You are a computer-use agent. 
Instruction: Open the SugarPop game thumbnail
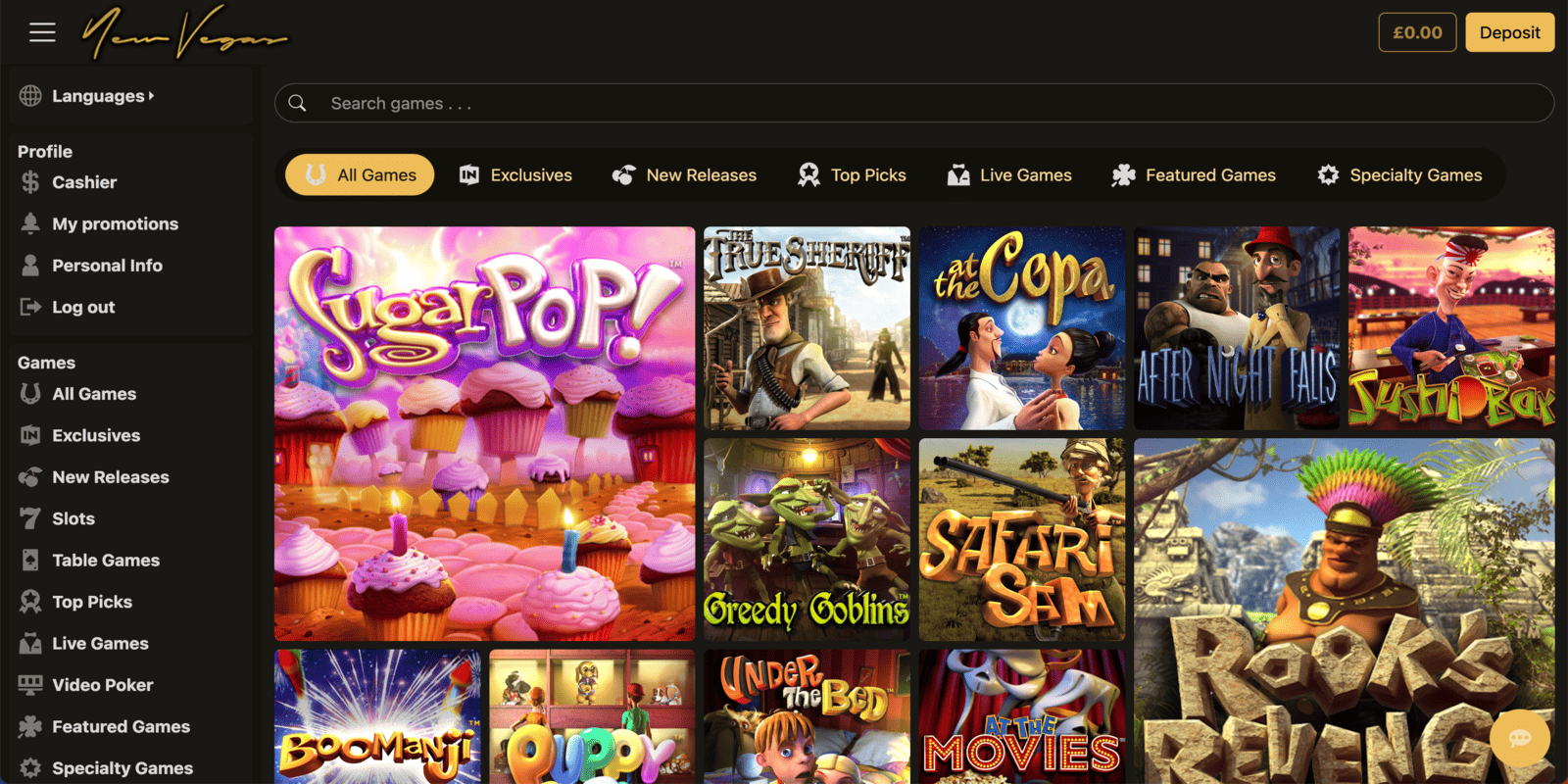click(x=484, y=434)
